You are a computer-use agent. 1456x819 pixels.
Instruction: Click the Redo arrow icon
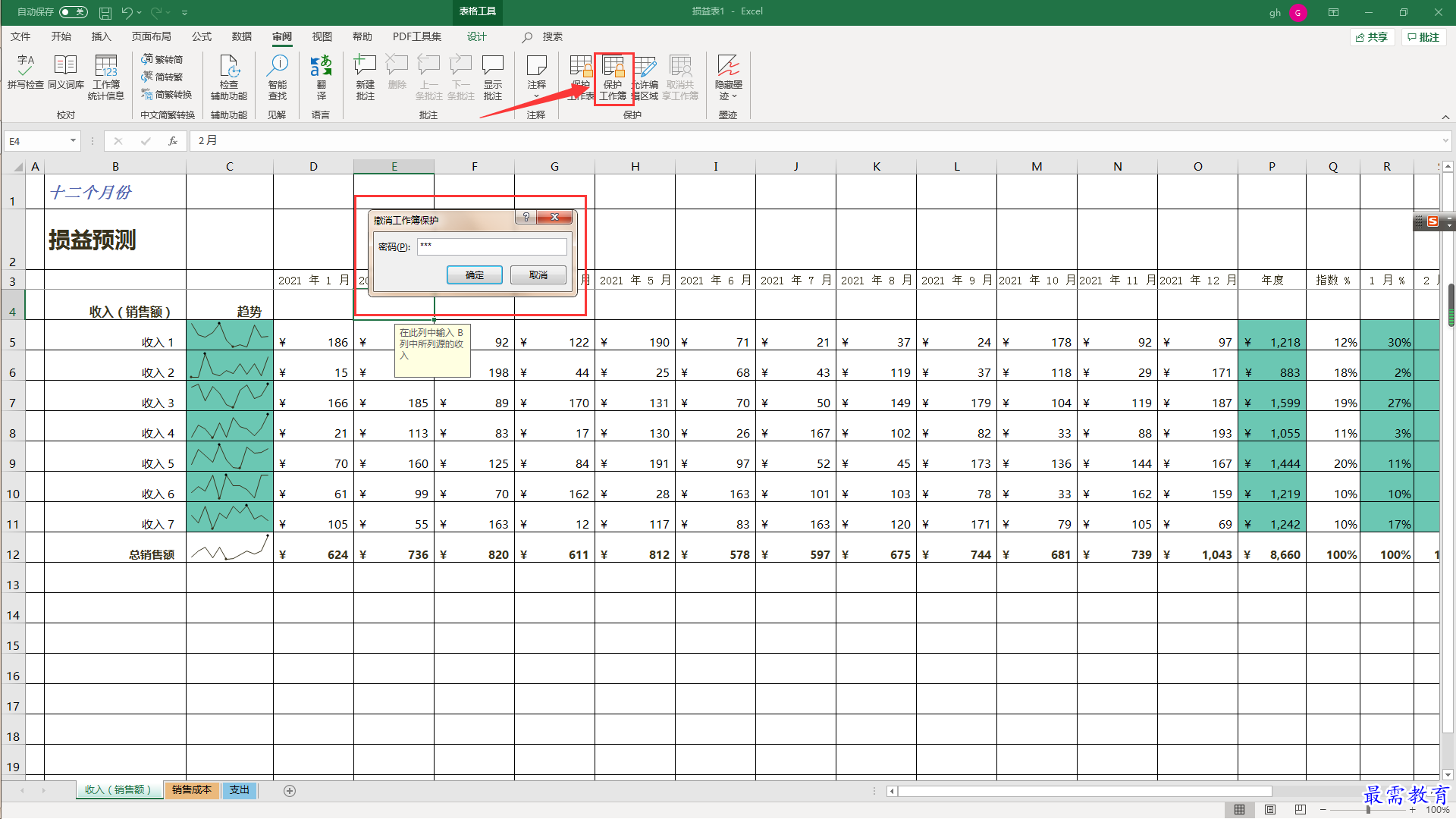(x=156, y=12)
